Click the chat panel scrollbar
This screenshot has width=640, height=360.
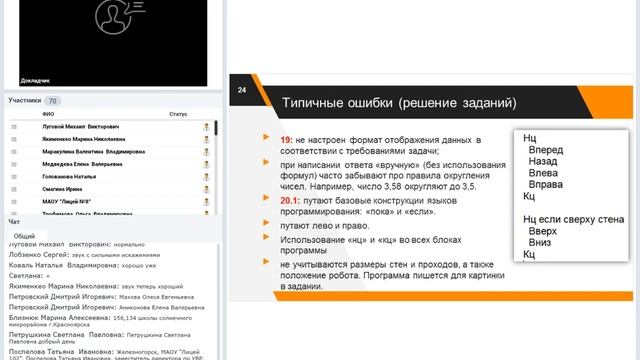[218, 301]
